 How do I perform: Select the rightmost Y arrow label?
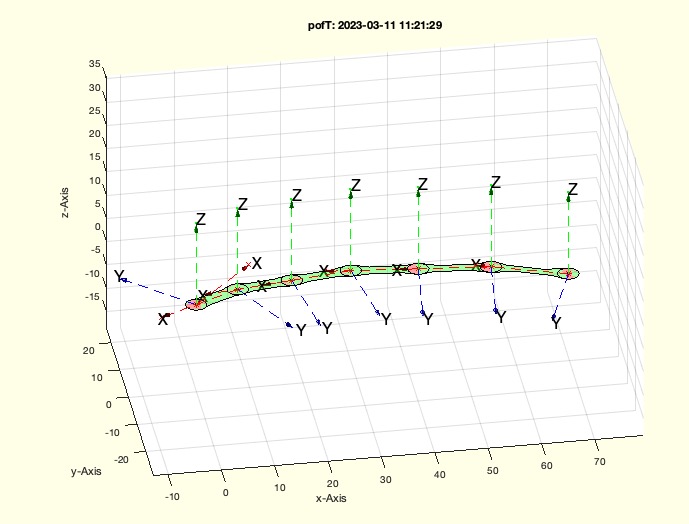[556, 322]
